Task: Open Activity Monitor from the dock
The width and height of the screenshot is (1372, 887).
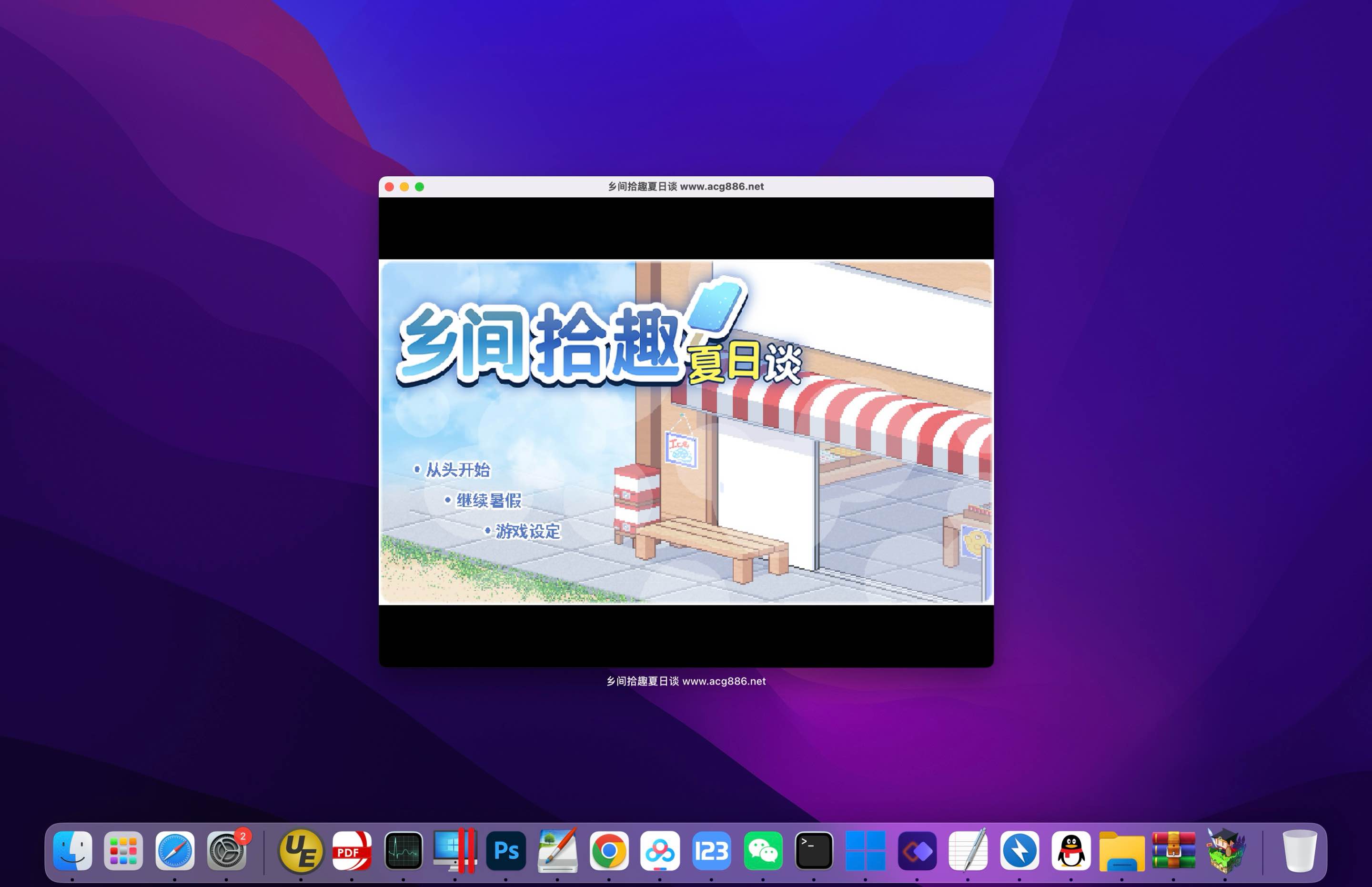Action: point(403,850)
